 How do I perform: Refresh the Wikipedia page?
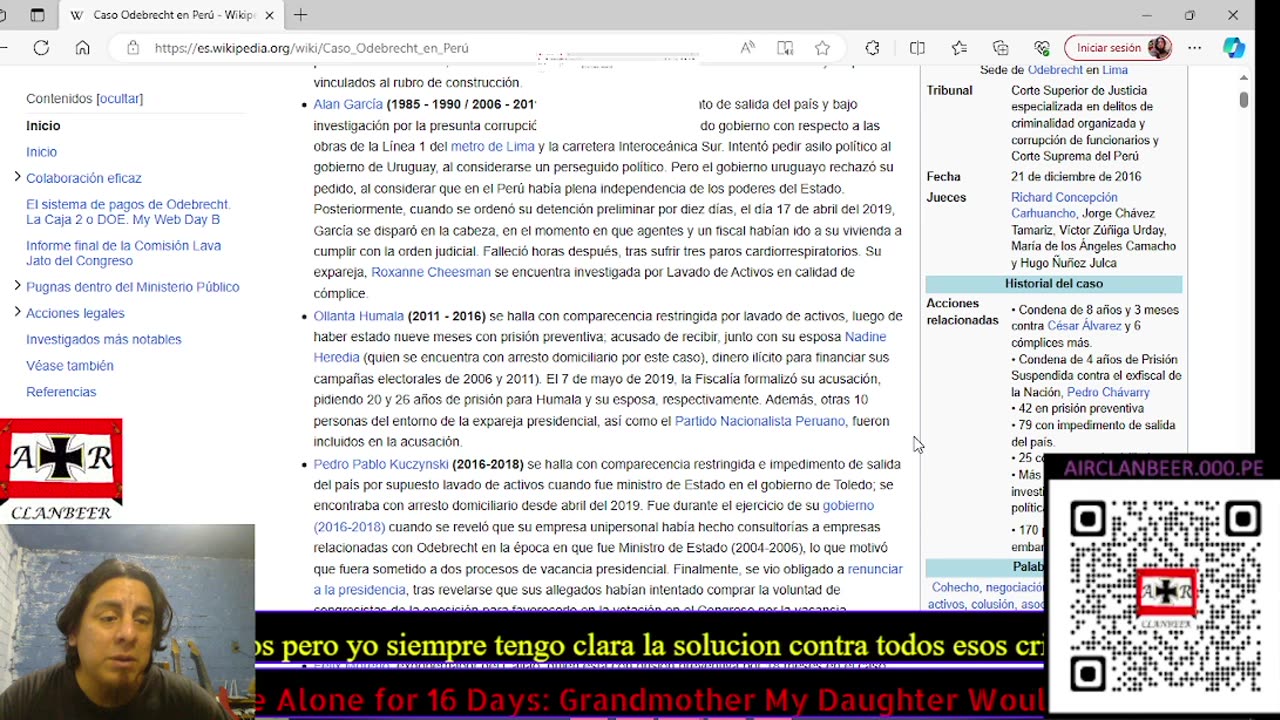point(41,48)
